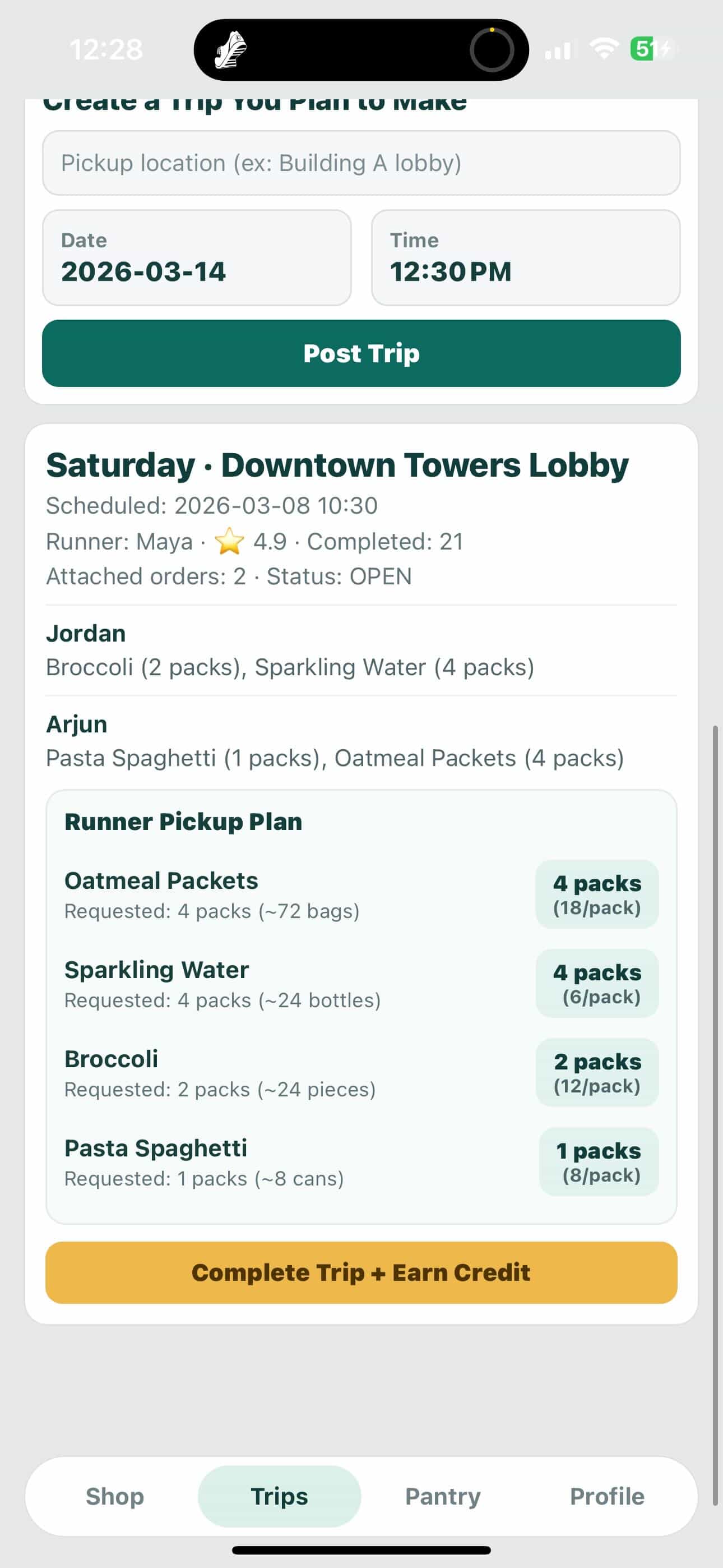Tap the Pasta Spaghetti 1 packs badge
Image resolution: width=723 pixels, height=1568 pixels.
pyautogui.click(x=598, y=1161)
